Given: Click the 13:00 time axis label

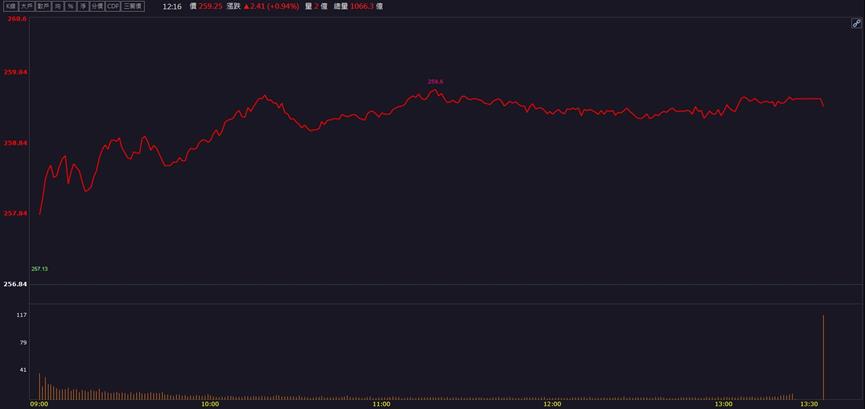Looking at the screenshot, I should (x=724, y=404).
